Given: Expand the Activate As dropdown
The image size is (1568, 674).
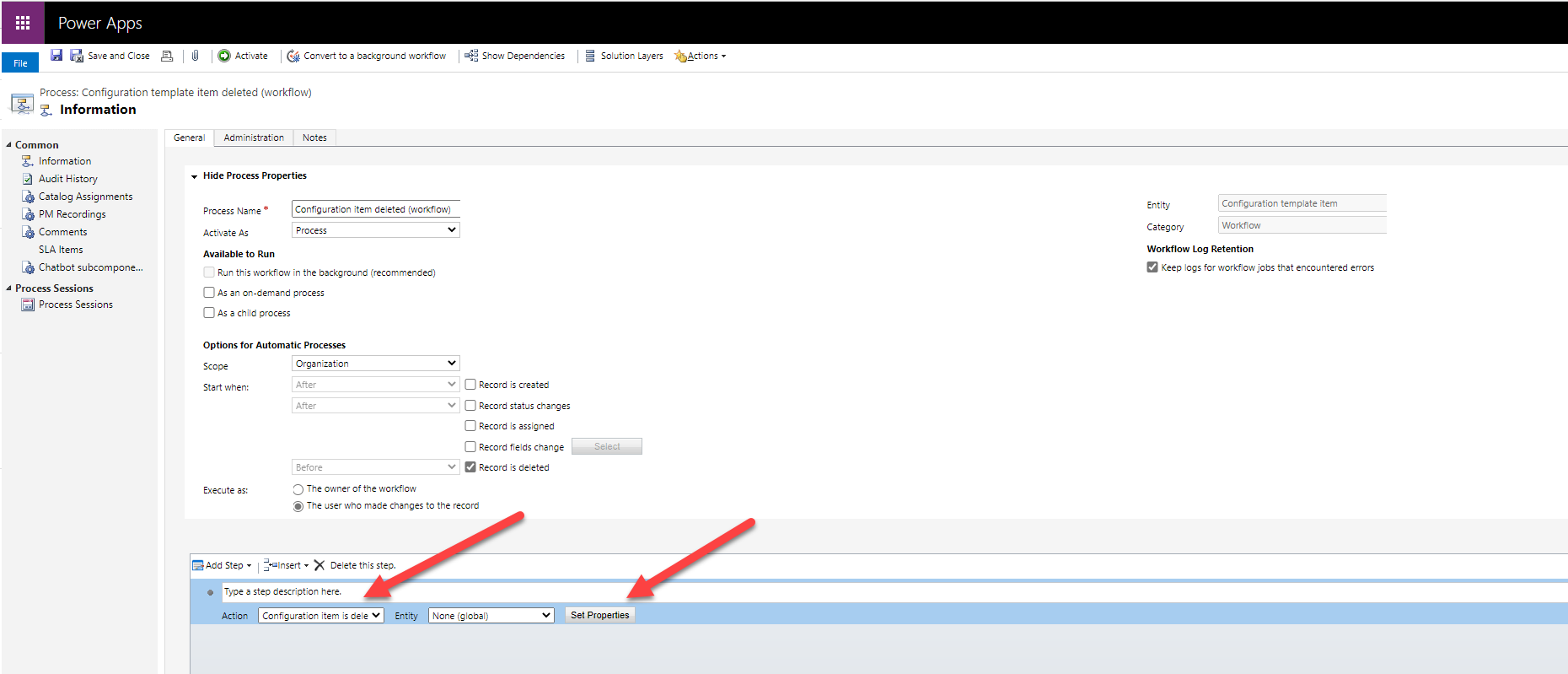Looking at the screenshot, I should pos(375,230).
